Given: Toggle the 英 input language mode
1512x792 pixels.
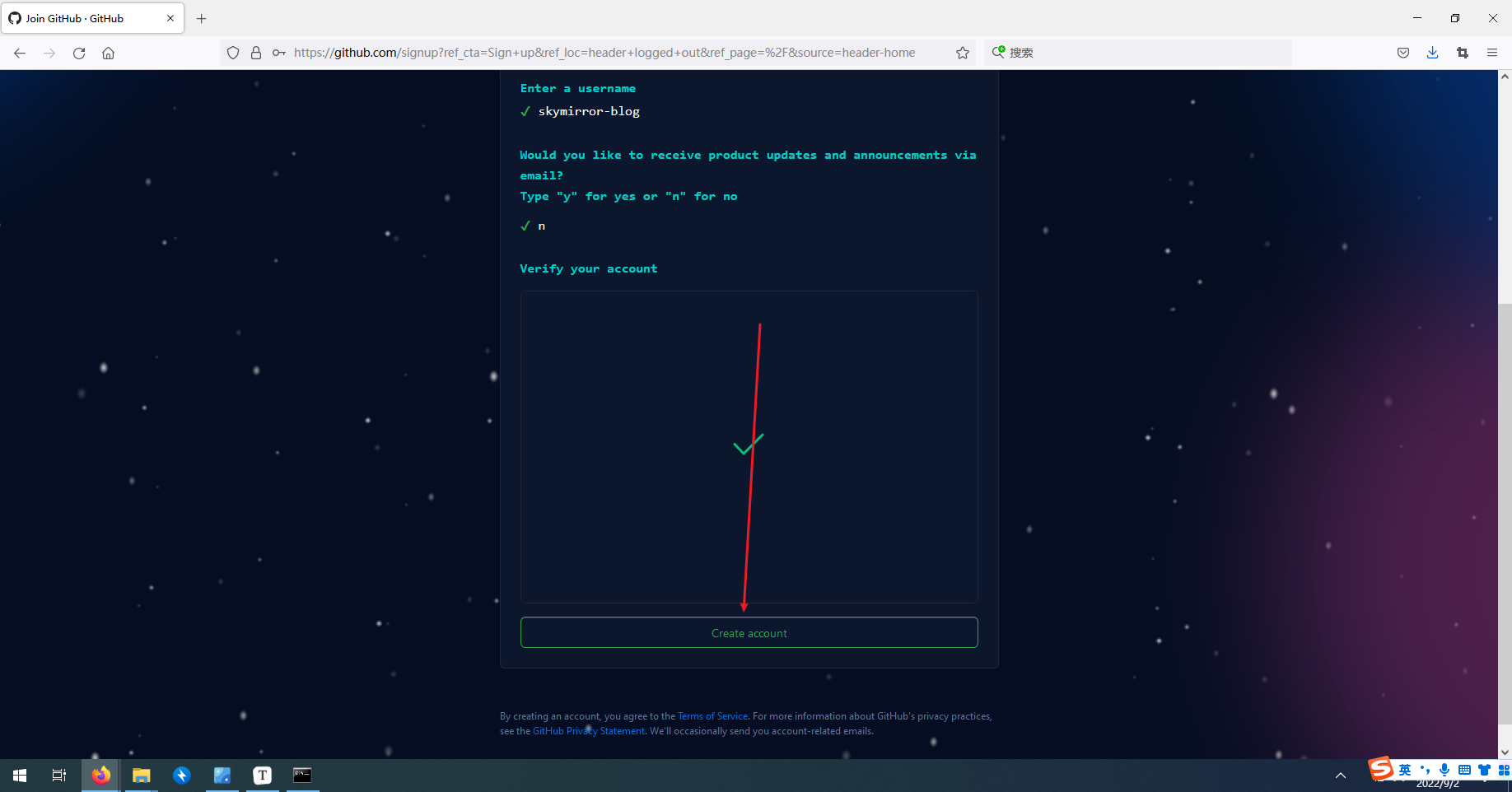Looking at the screenshot, I should tap(1405, 770).
